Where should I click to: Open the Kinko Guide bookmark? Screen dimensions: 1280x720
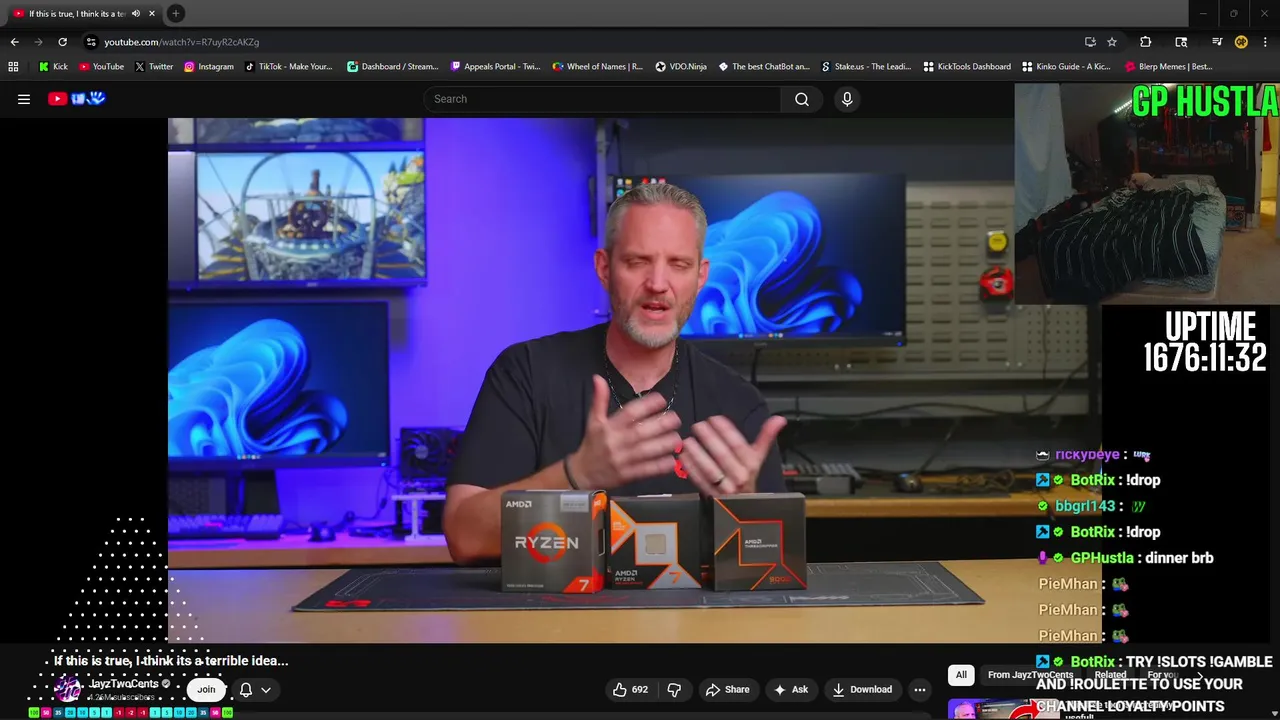(x=1066, y=67)
